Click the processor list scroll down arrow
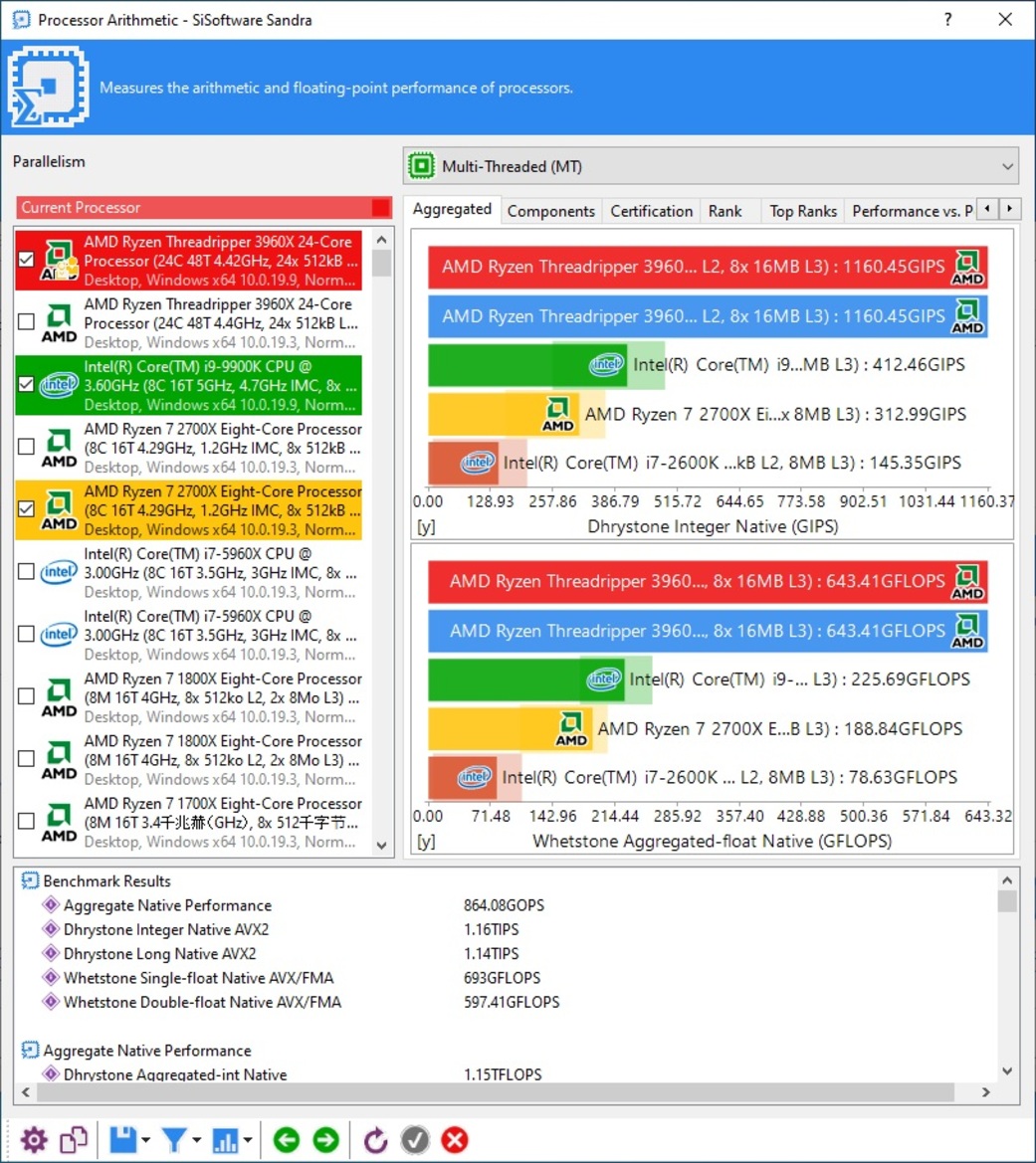 (381, 846)
